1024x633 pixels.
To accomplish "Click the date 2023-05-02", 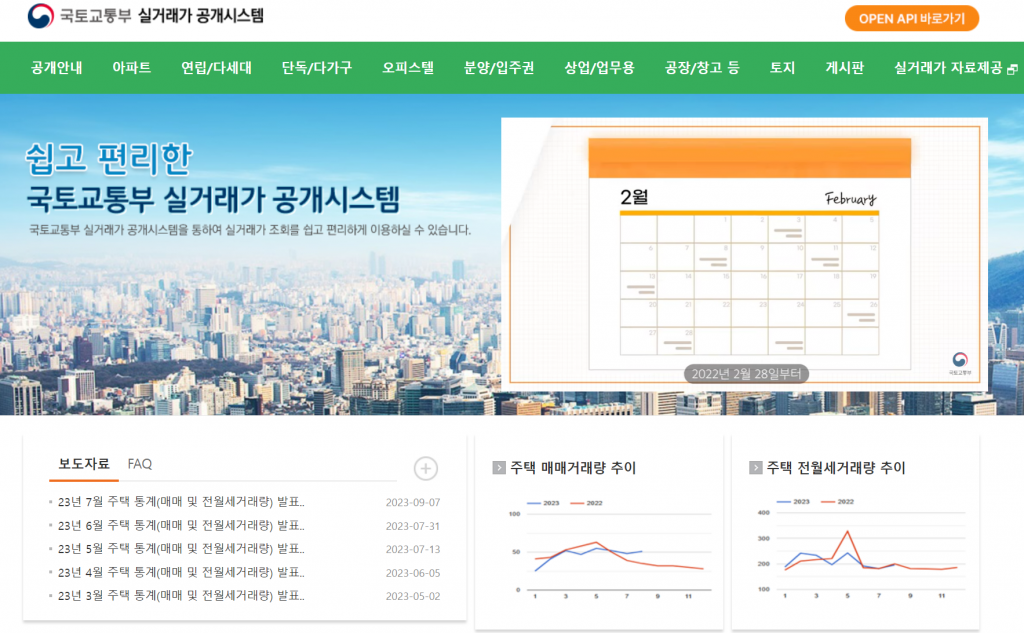I will [413, 596].
